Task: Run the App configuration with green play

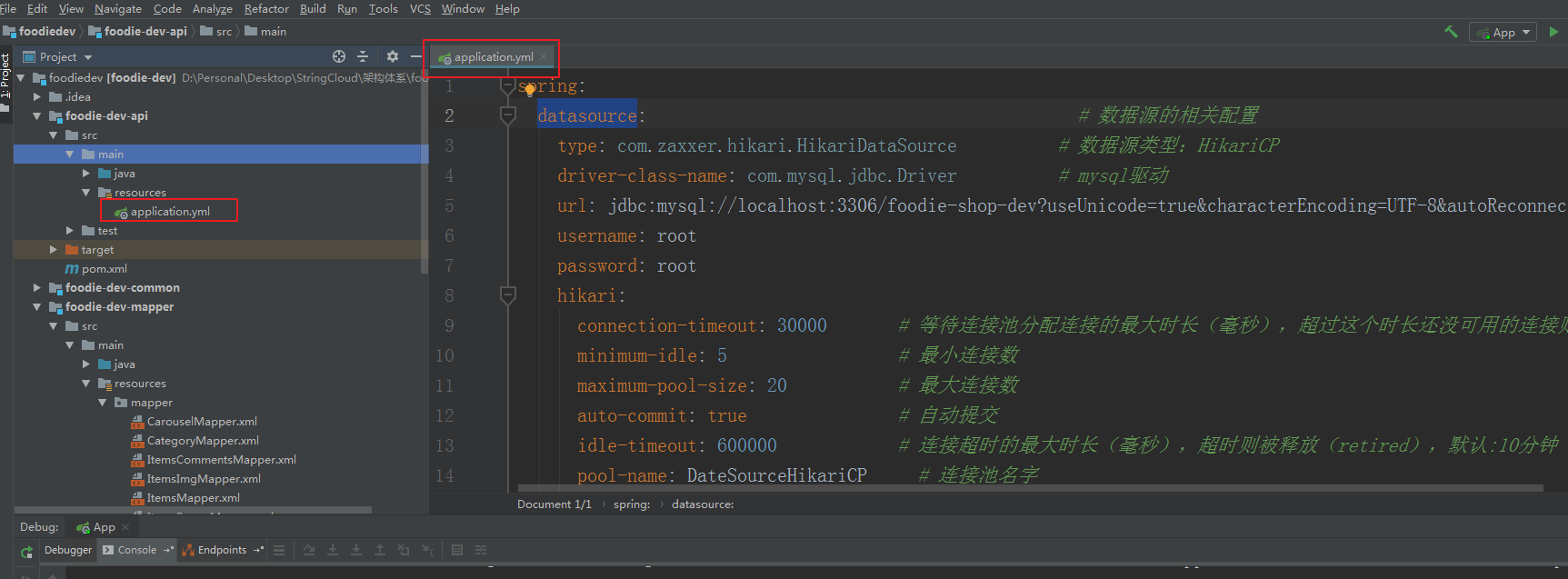Action: coord(1553,32)
